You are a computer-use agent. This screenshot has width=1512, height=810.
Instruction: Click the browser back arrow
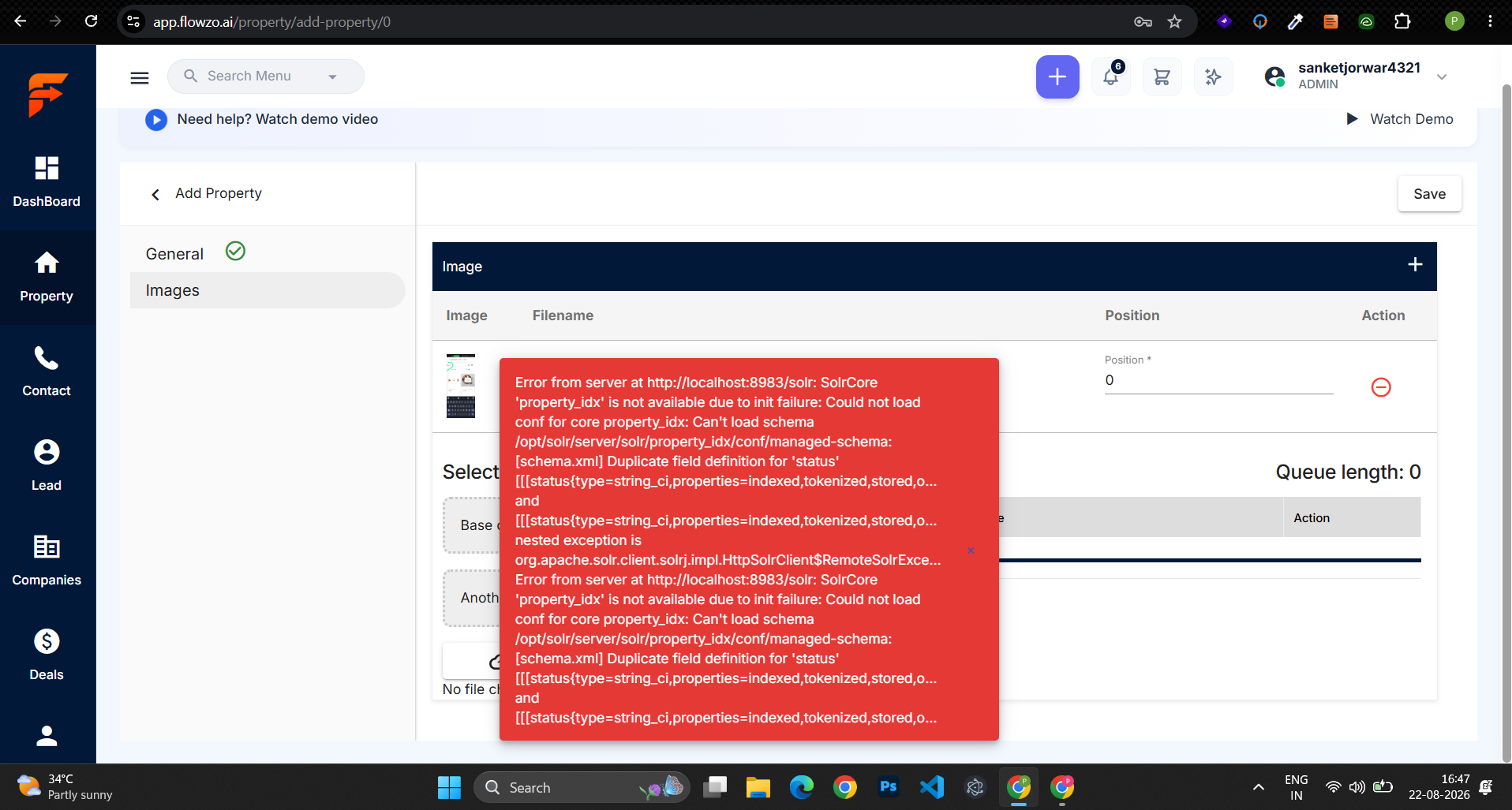21,21
